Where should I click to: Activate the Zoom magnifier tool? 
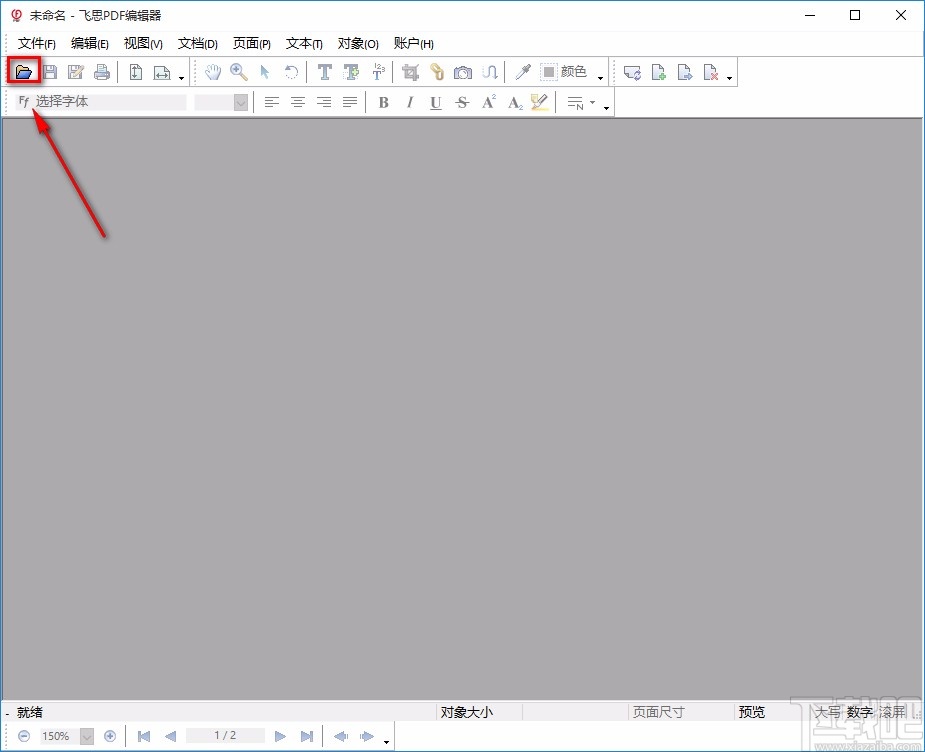point(239,71)
